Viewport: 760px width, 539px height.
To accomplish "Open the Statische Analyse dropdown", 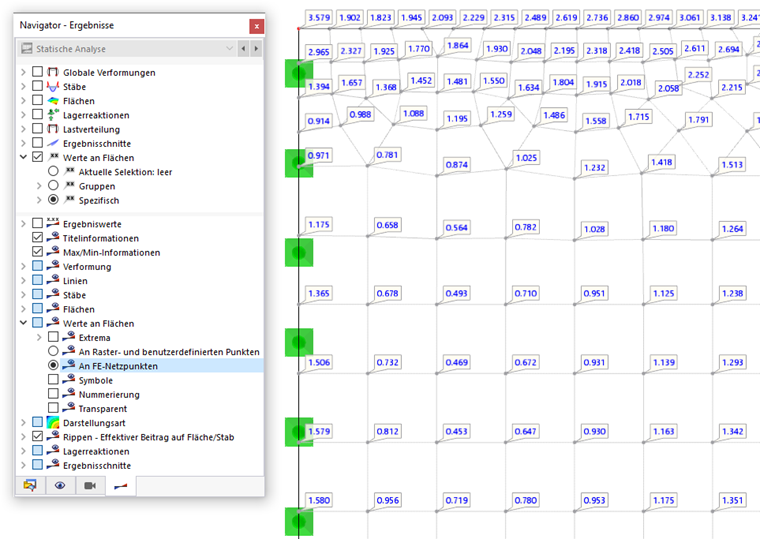I will click(229, 48).
